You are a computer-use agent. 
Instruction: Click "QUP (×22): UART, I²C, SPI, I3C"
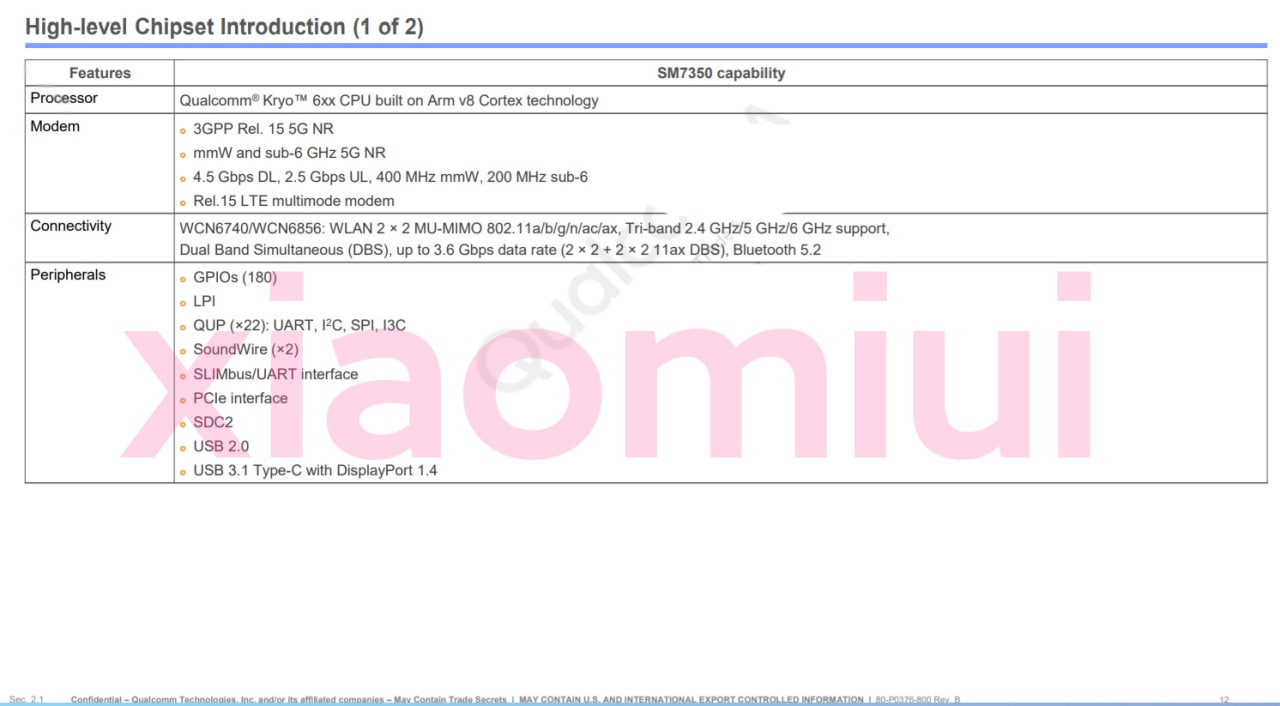pyautogui.click(x=299, y=325)
